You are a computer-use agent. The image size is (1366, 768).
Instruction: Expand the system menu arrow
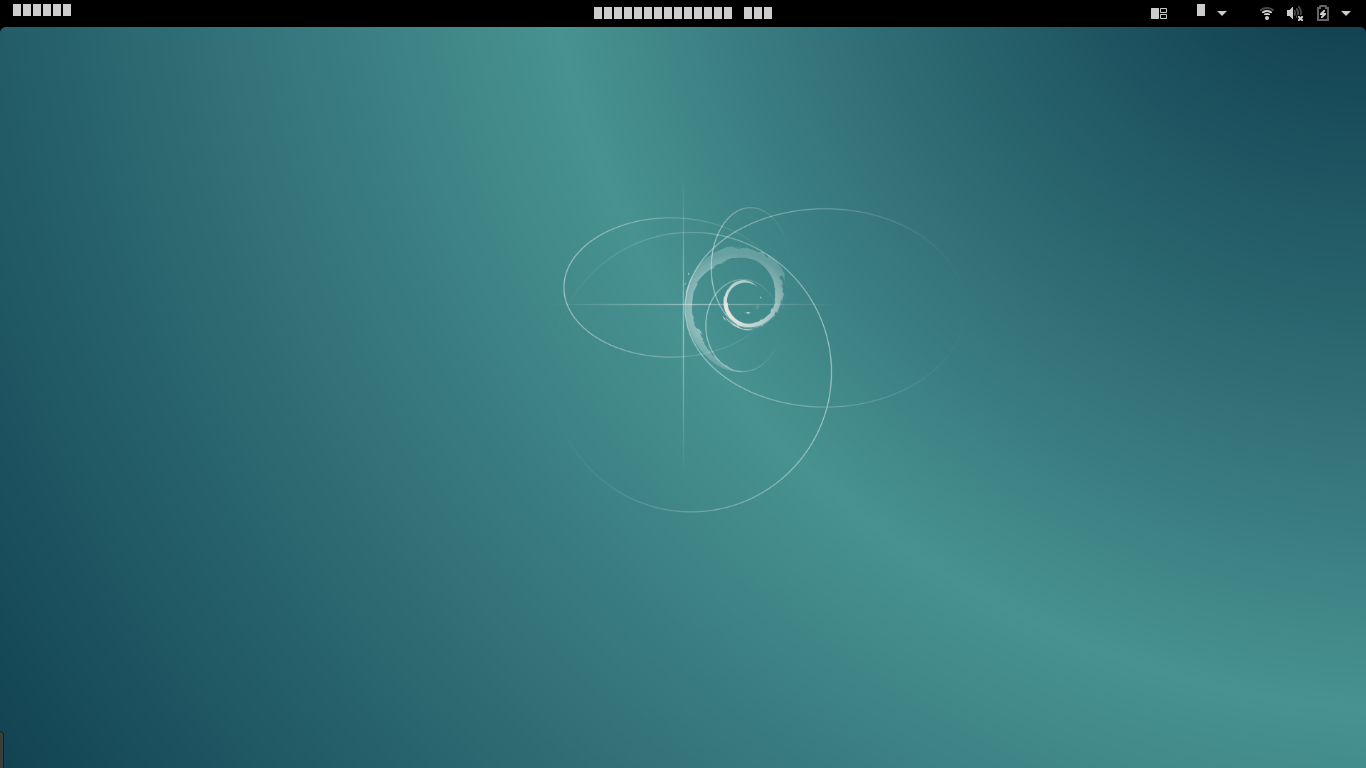tap(1346, 13)
